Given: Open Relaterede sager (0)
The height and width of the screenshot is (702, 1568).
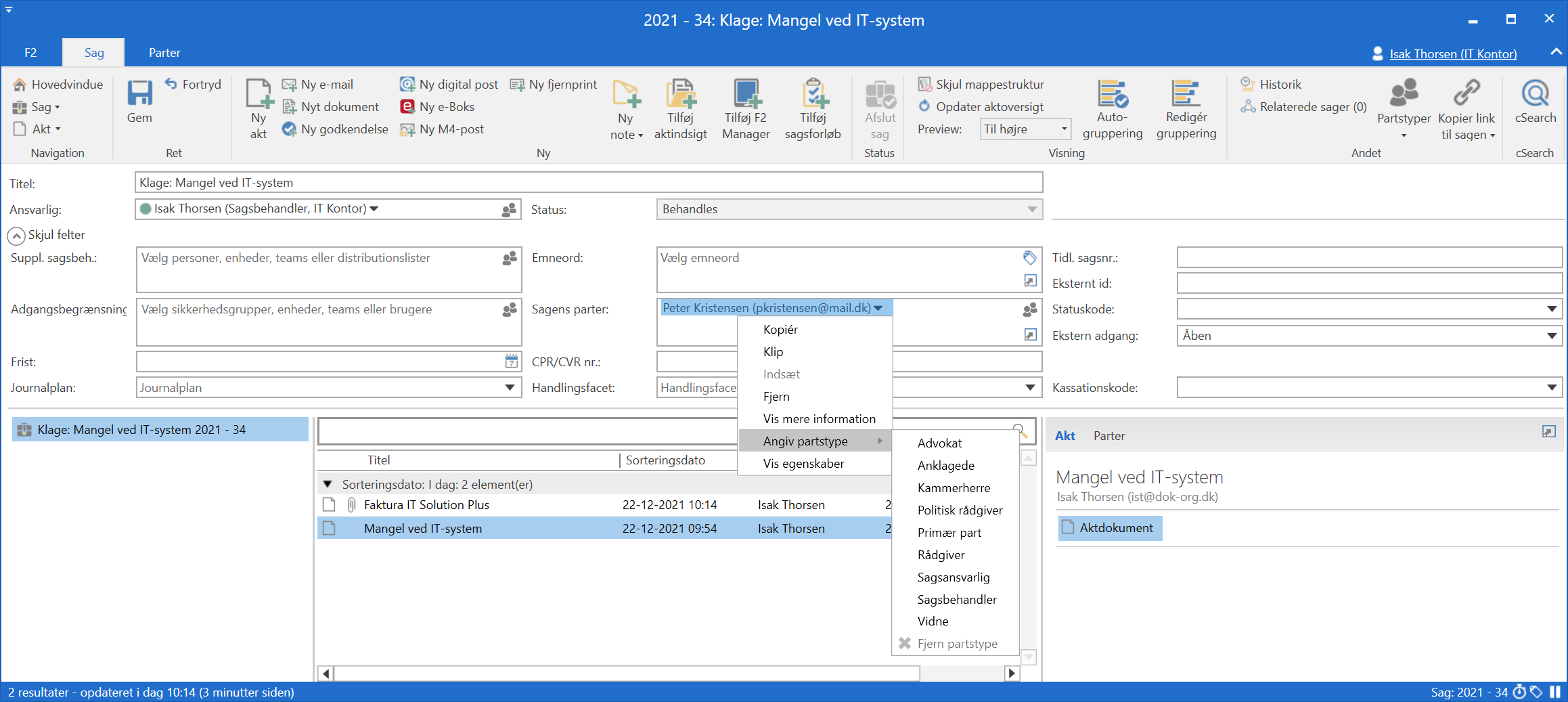Looking at the screenshot, I should tap(1303, 106).
